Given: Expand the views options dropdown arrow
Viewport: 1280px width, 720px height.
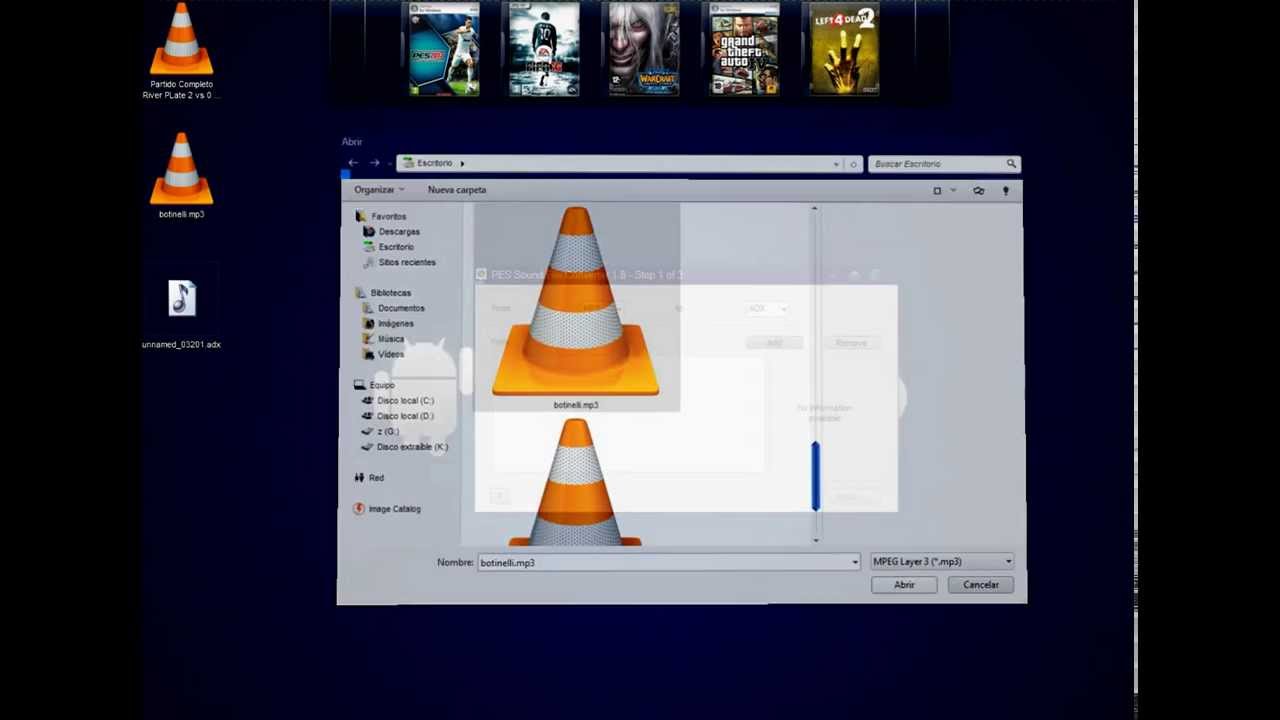Looking at the screenshot, I should tap(953, 190).
